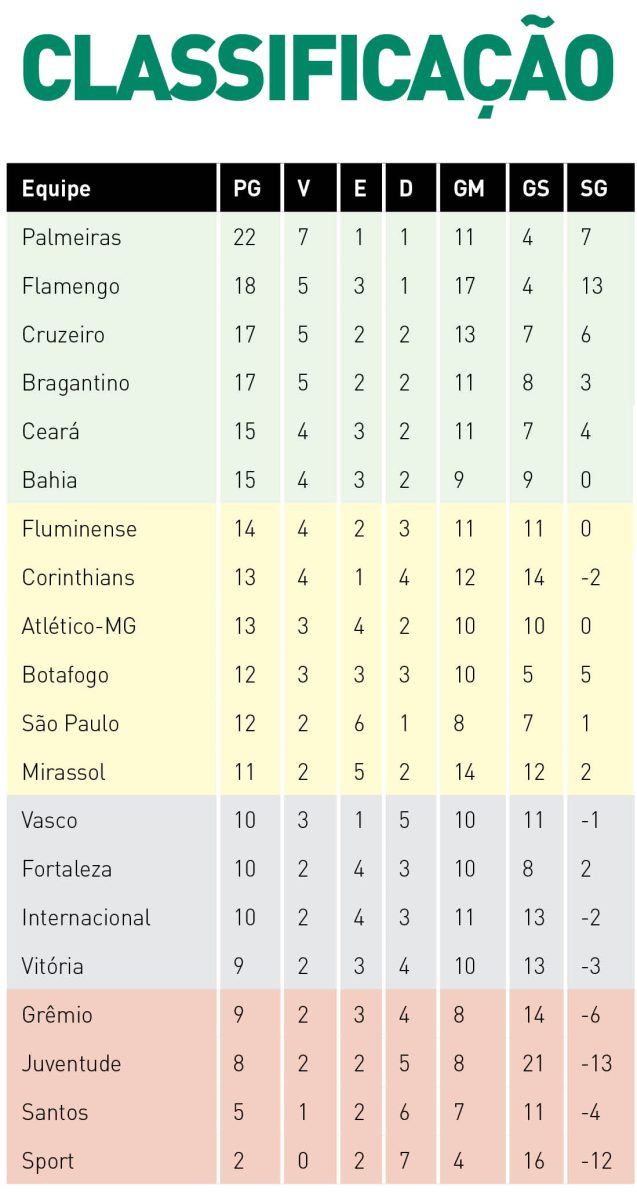
Task: Select Bragantino in the table
Action: (x=75, y=383)
